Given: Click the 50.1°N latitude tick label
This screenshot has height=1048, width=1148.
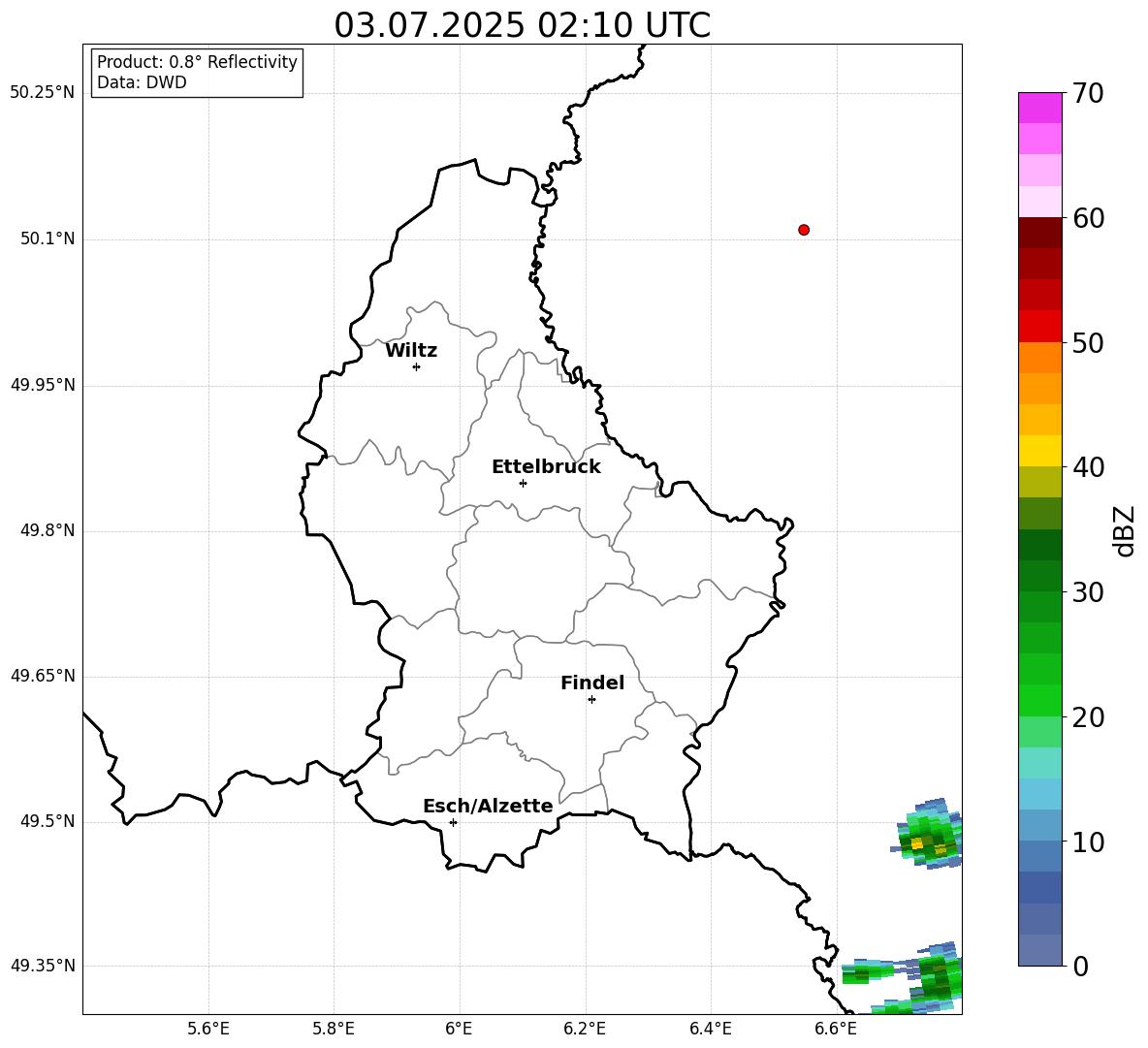Looking at the screenshot, I should pos(47,238).
